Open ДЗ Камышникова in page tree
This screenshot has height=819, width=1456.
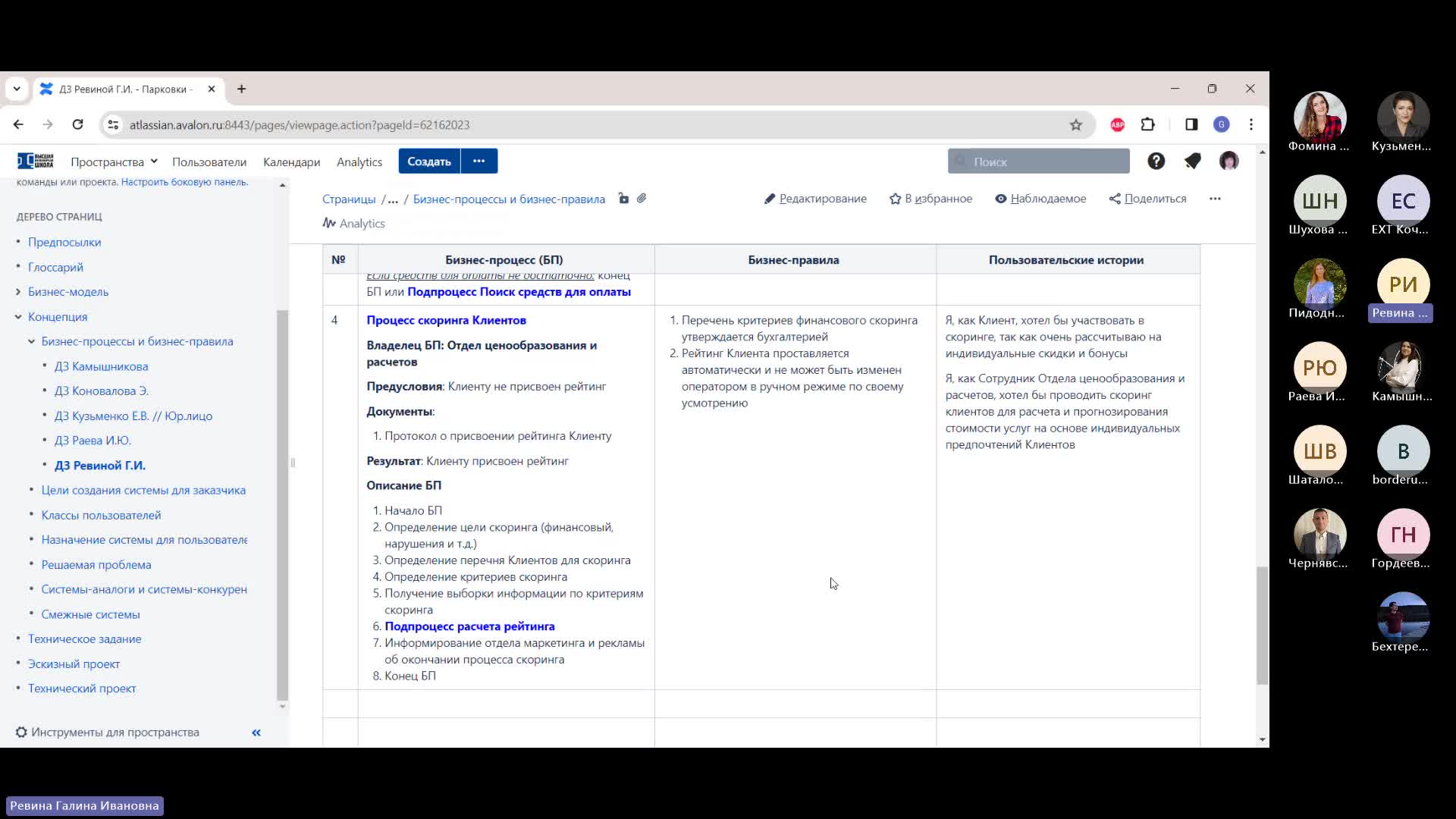(x=101, y=367)
